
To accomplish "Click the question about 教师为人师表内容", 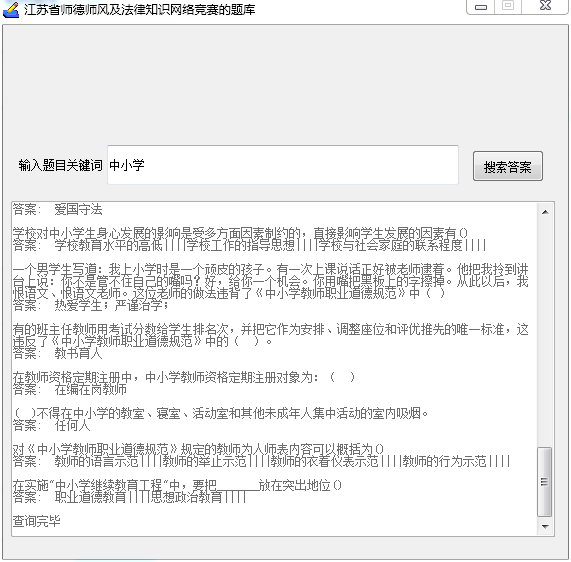I will point(198,449).
